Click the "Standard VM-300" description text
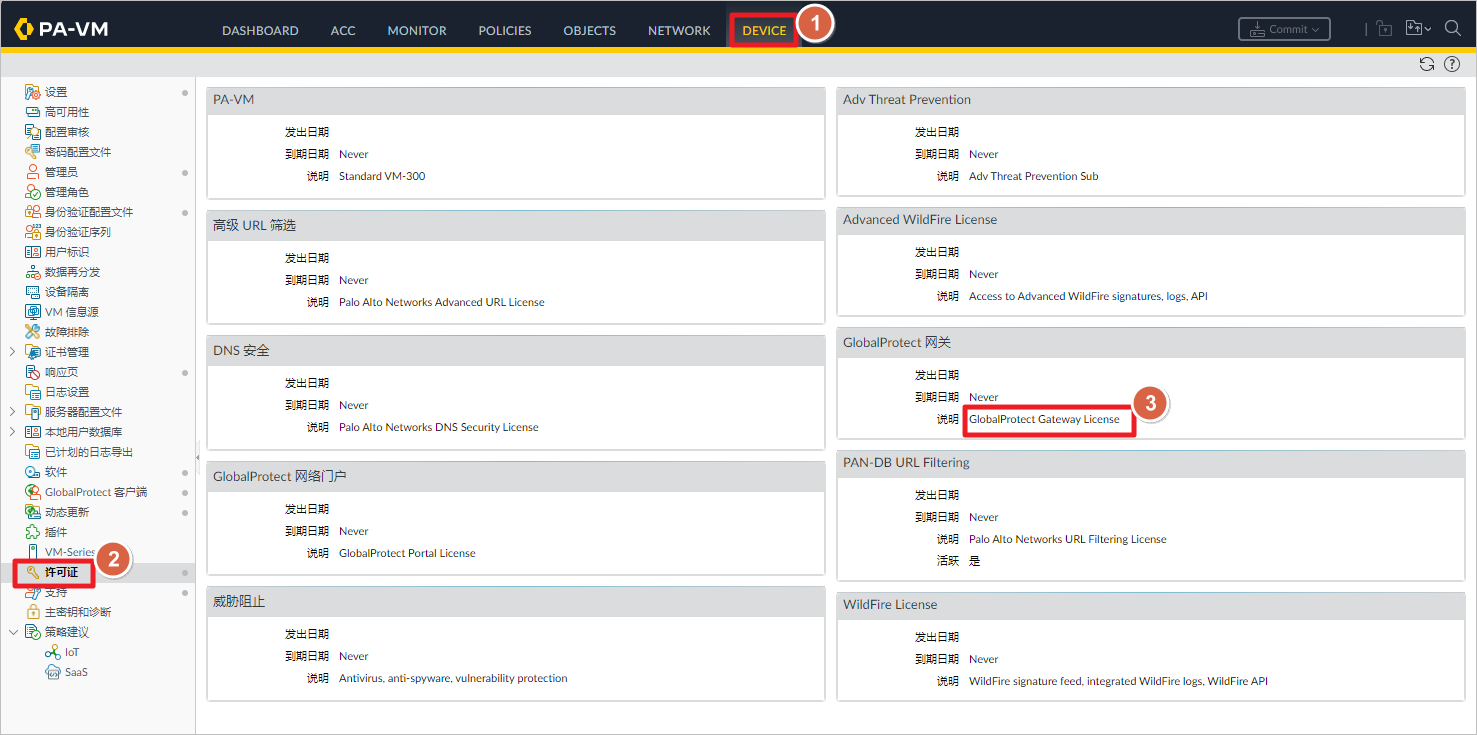 (x=382, y=176)
